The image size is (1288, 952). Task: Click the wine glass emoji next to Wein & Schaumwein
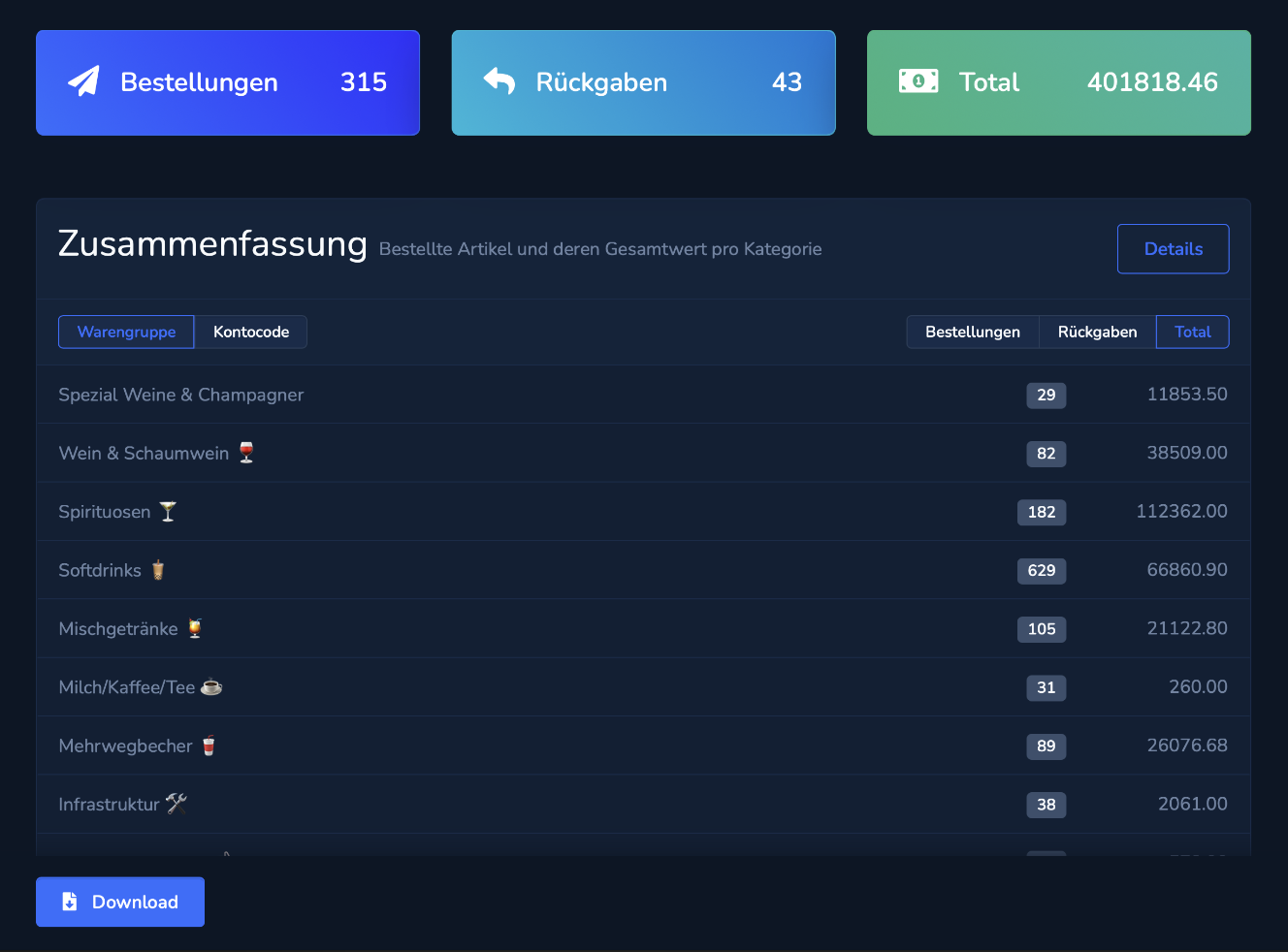[x=246, y=453]
